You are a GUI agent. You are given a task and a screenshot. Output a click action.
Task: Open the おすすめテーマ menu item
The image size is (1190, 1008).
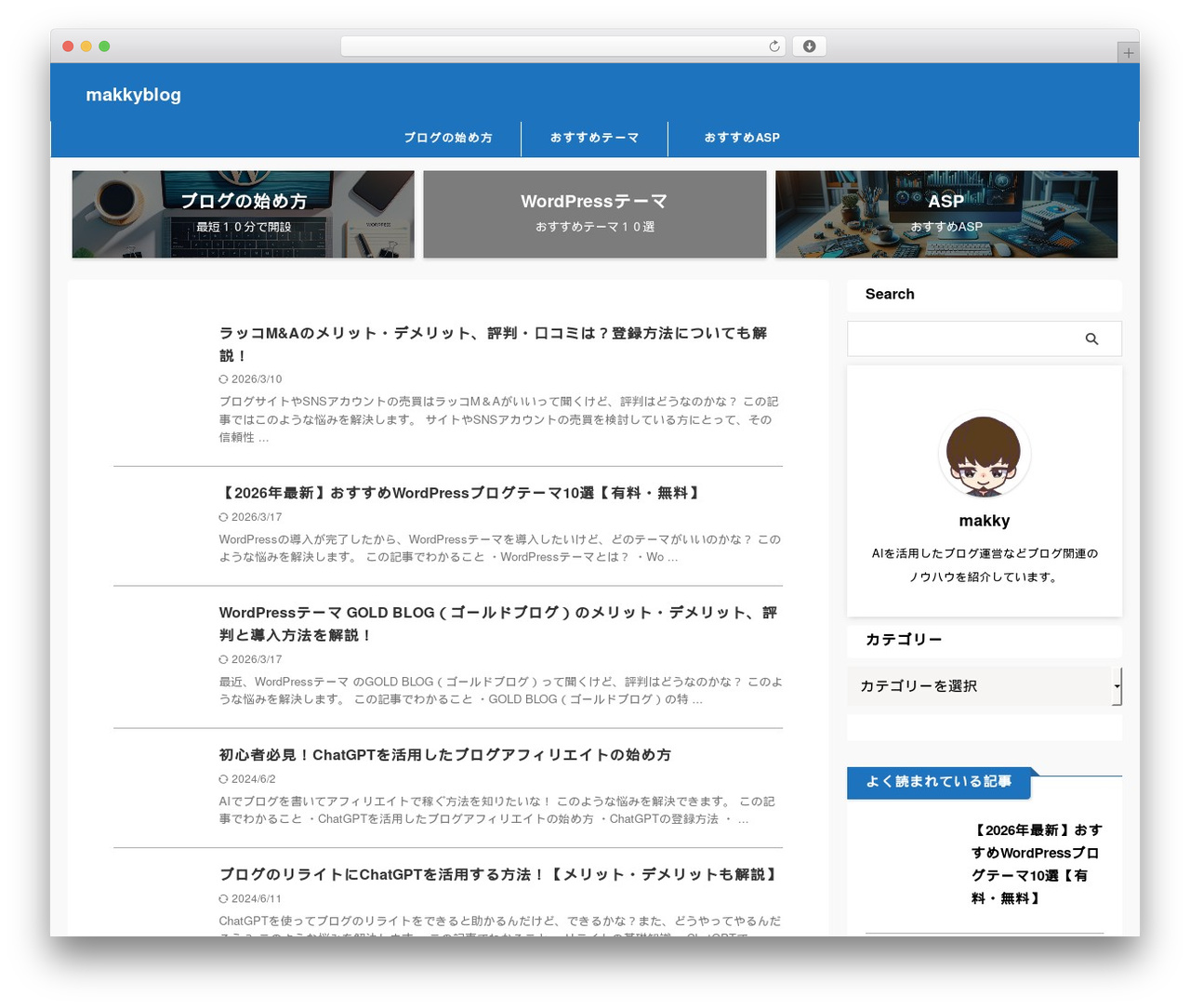(x=594, y=138)
